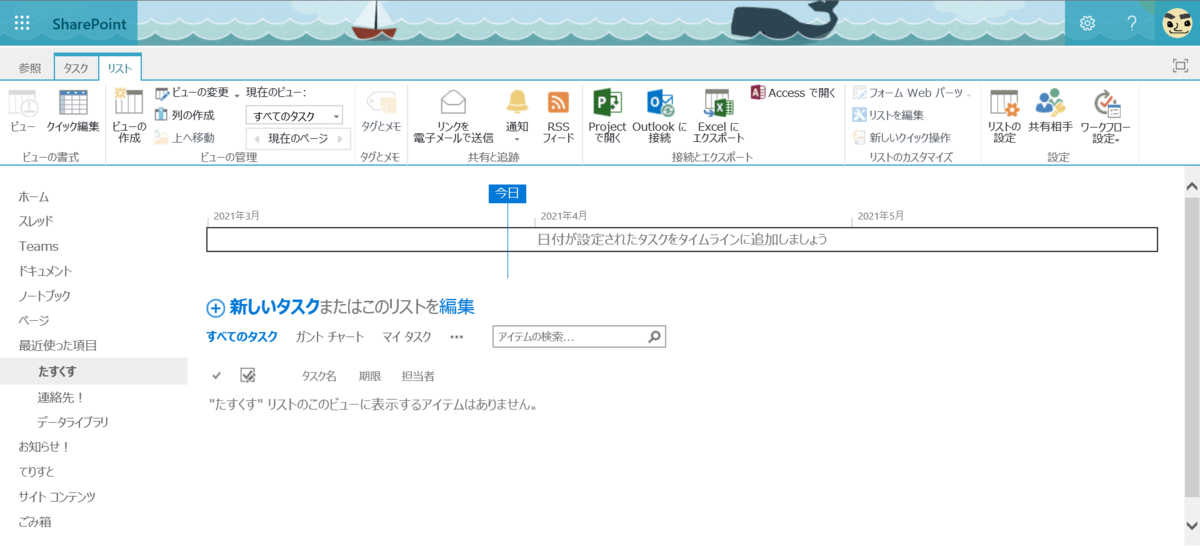1200x546 pixels.
Task: Open ホーム in left navigation
Action: [x=34, y=197]
